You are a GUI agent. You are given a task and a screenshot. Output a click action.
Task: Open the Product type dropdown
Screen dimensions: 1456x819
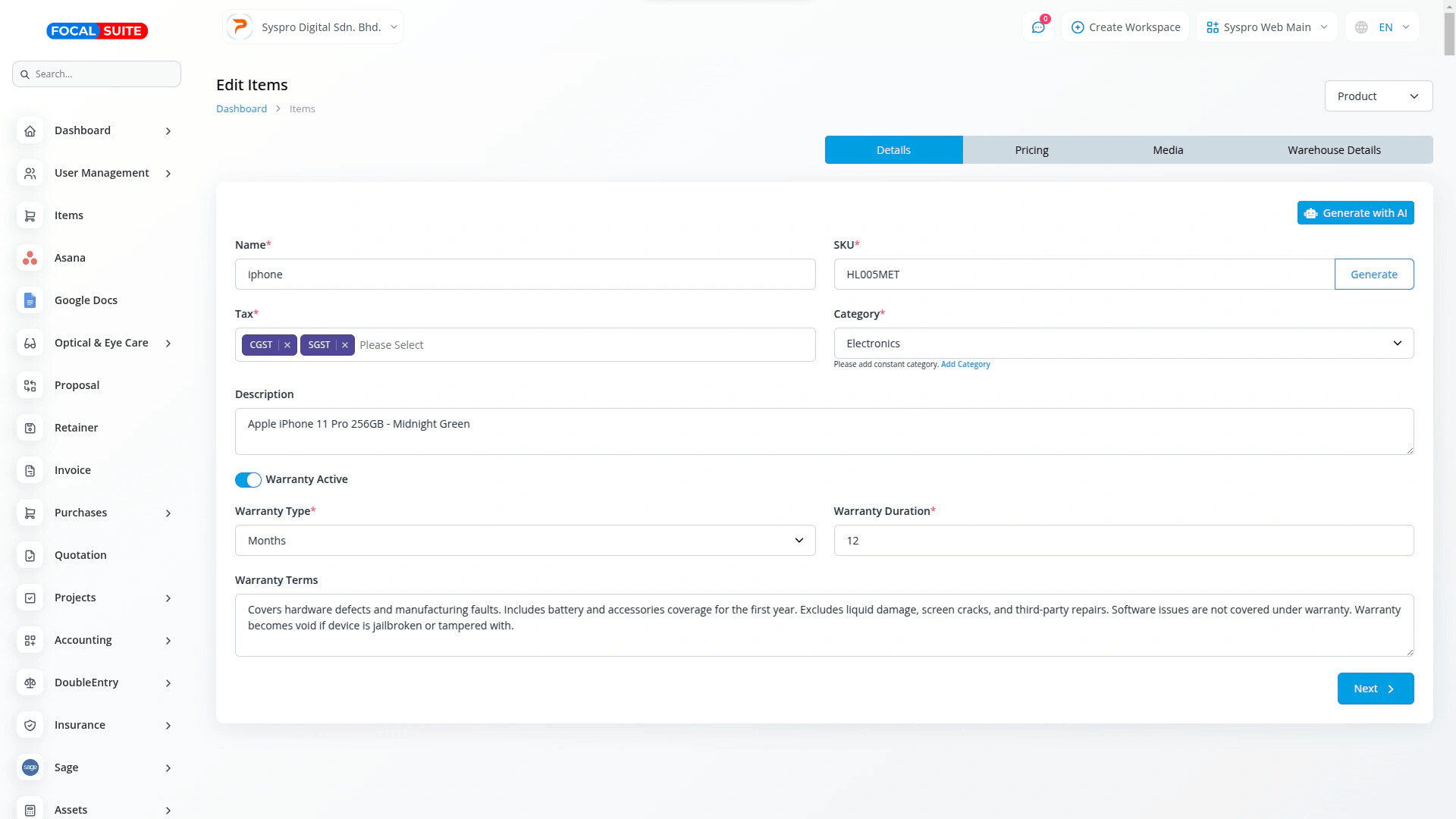click(x=1378, y=96)
